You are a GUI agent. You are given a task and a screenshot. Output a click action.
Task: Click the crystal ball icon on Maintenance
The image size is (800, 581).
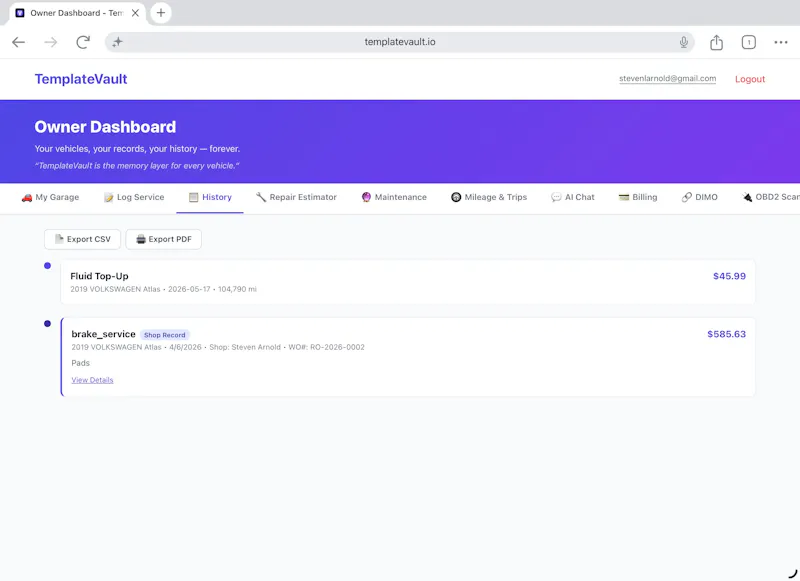366,197
